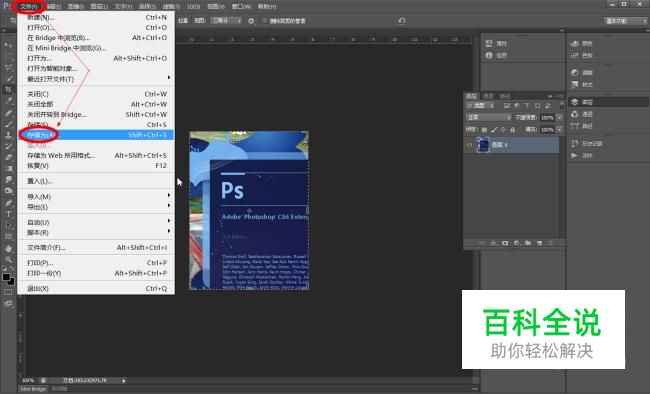Choose Revert (恢复) F12 menu item
The width and height of the screenshot is (650, 394).
click(96, 165)
